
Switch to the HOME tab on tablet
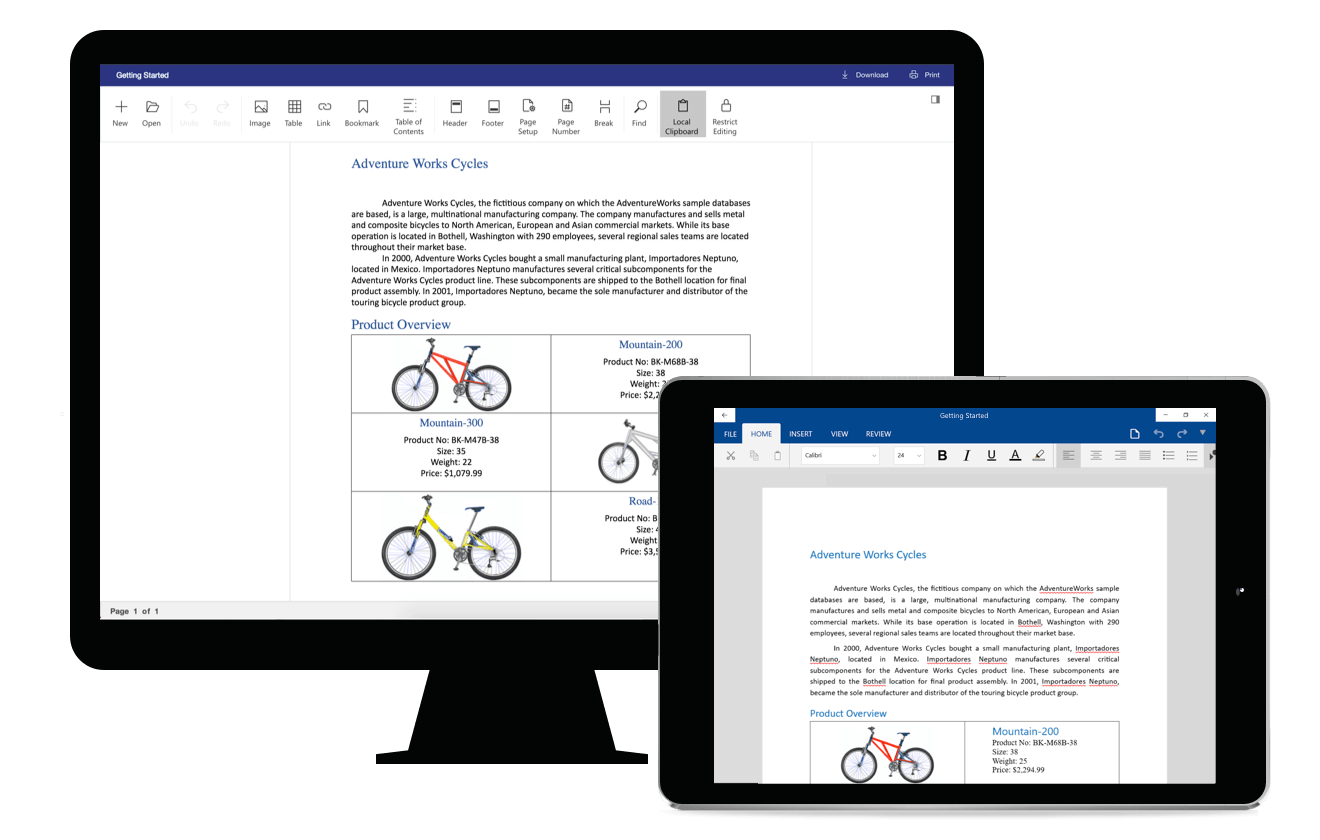click(x=762, y=434)
